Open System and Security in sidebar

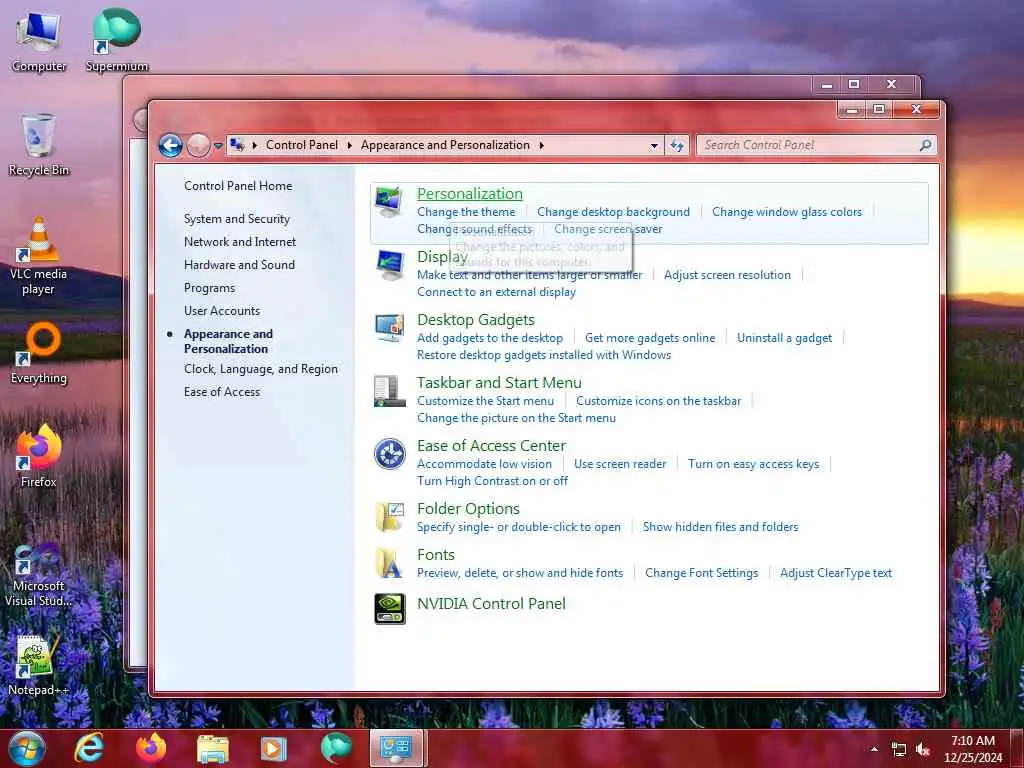pos(236,219)
